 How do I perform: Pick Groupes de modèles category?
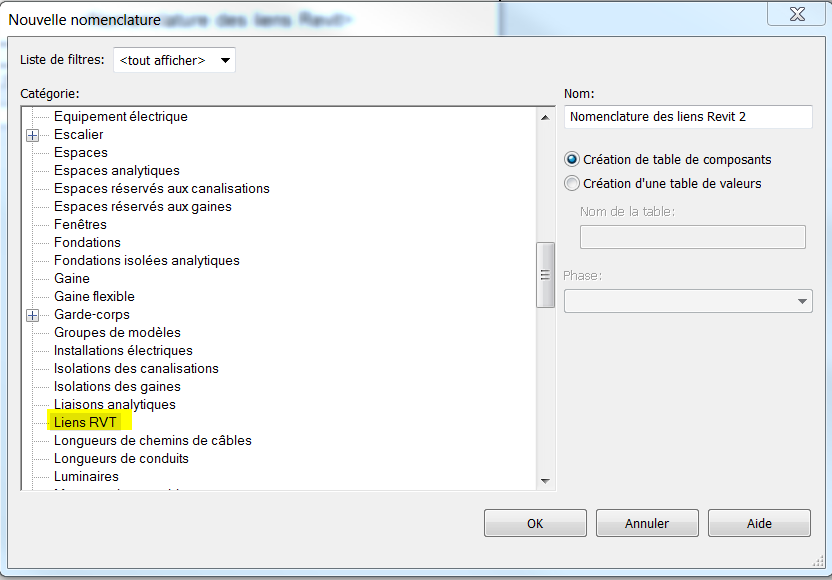coord(117,333)
